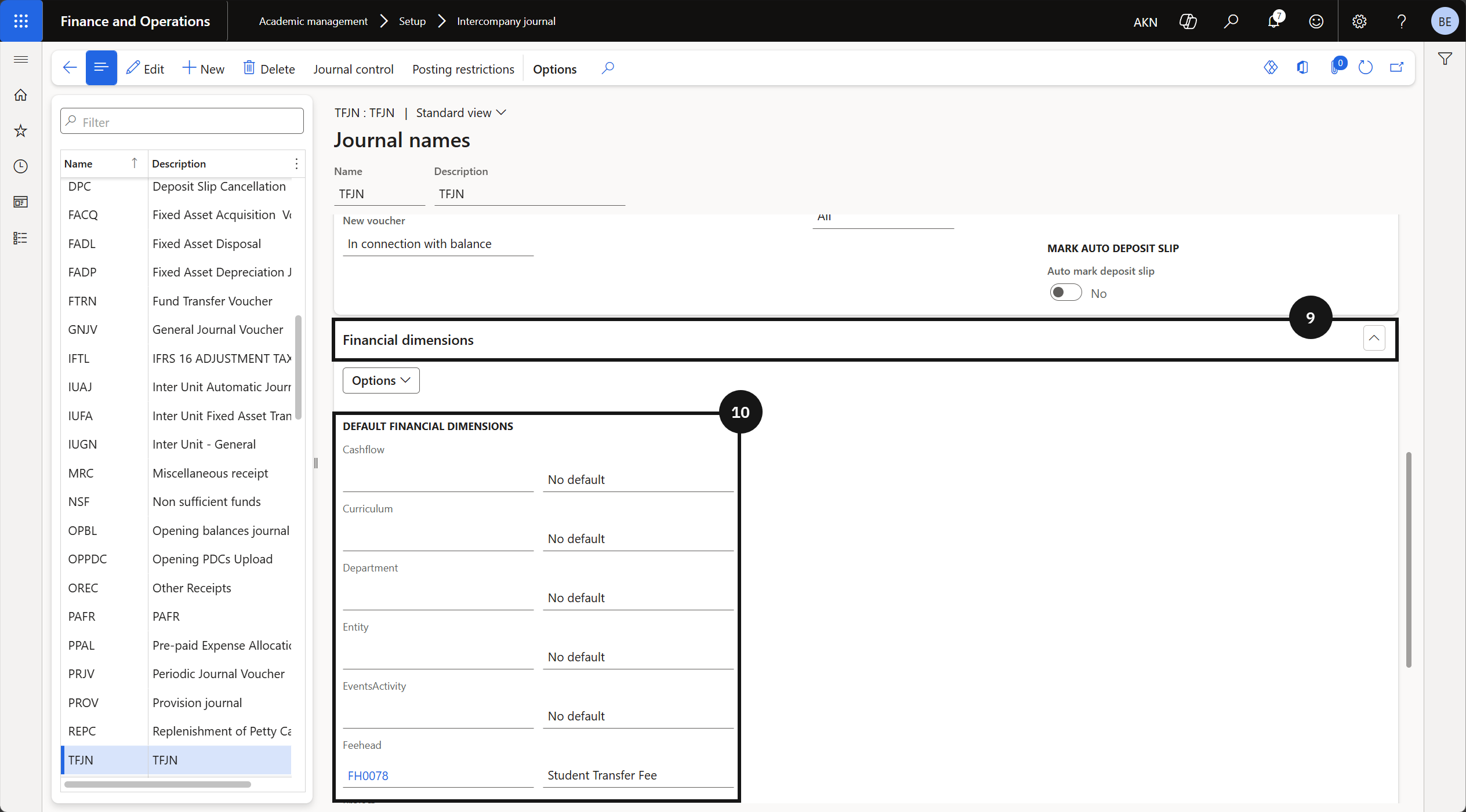Viewport: 1466px width, 812px height.
Task: Open FH0078 Feehead link
Action: tap(368, 775)
